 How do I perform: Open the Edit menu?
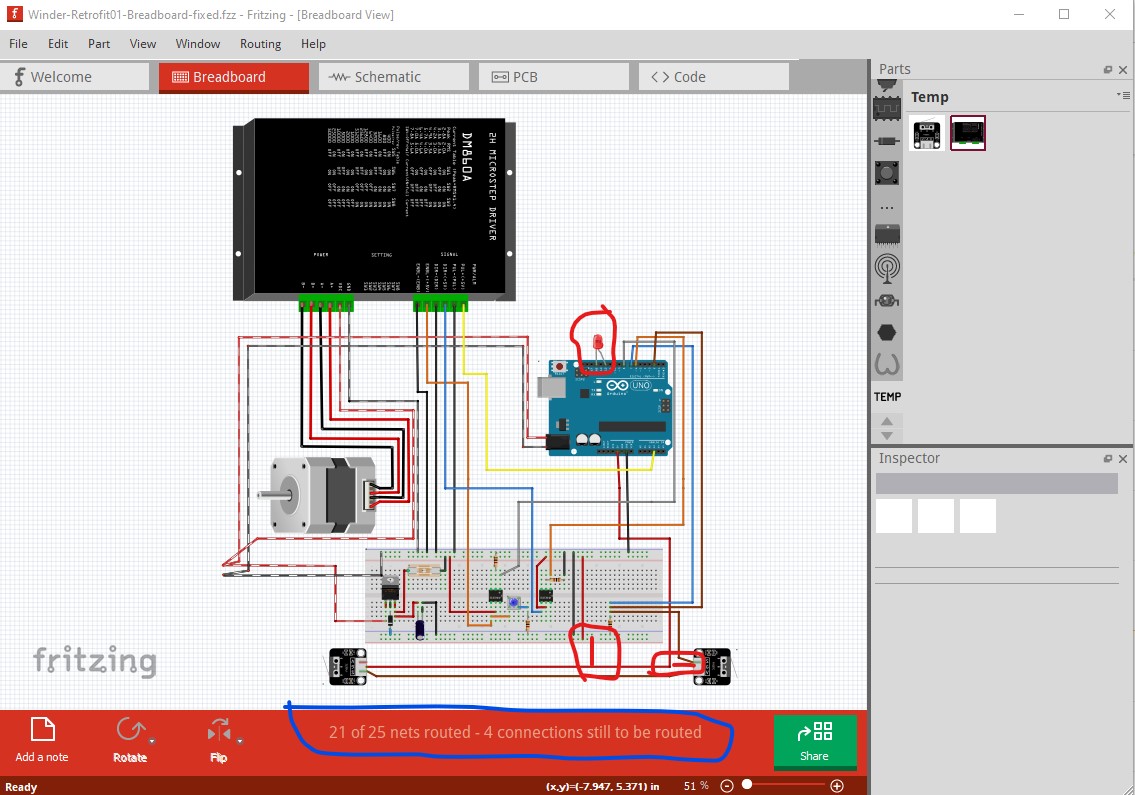[58, 43]
